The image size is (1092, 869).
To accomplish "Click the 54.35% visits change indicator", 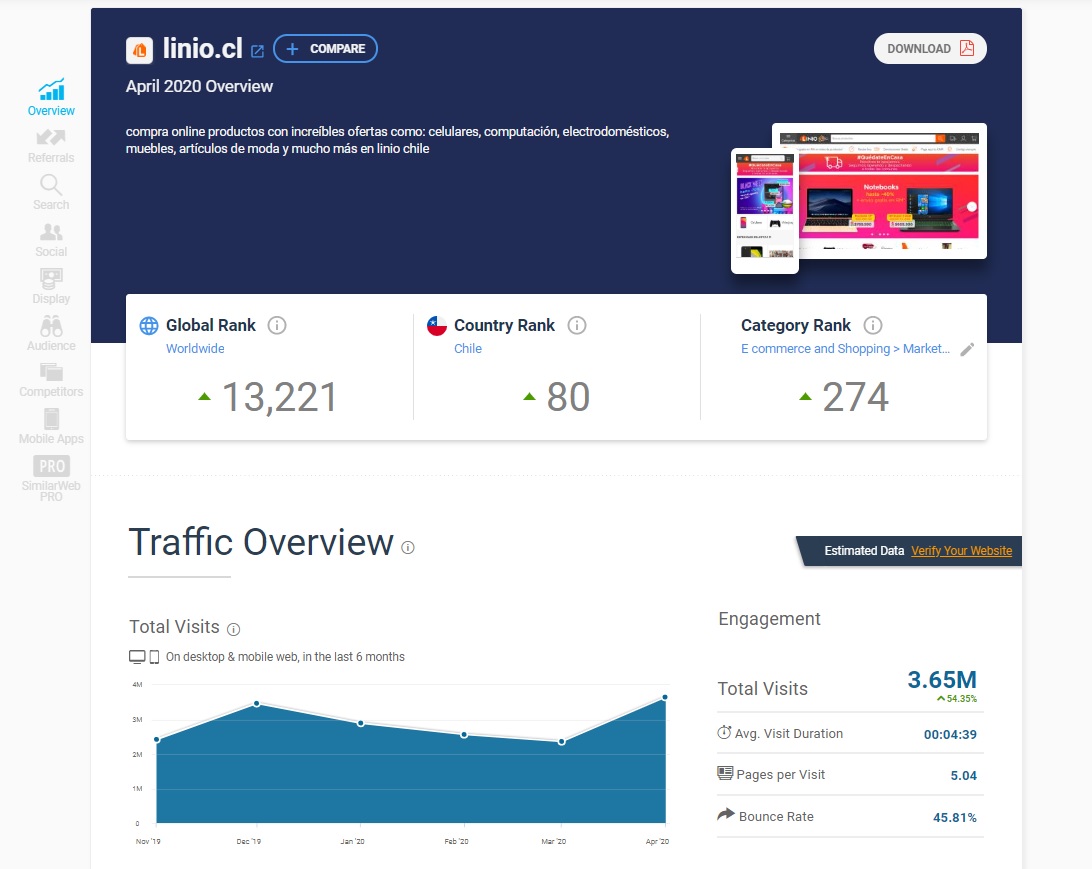I will tap(957, 698).
